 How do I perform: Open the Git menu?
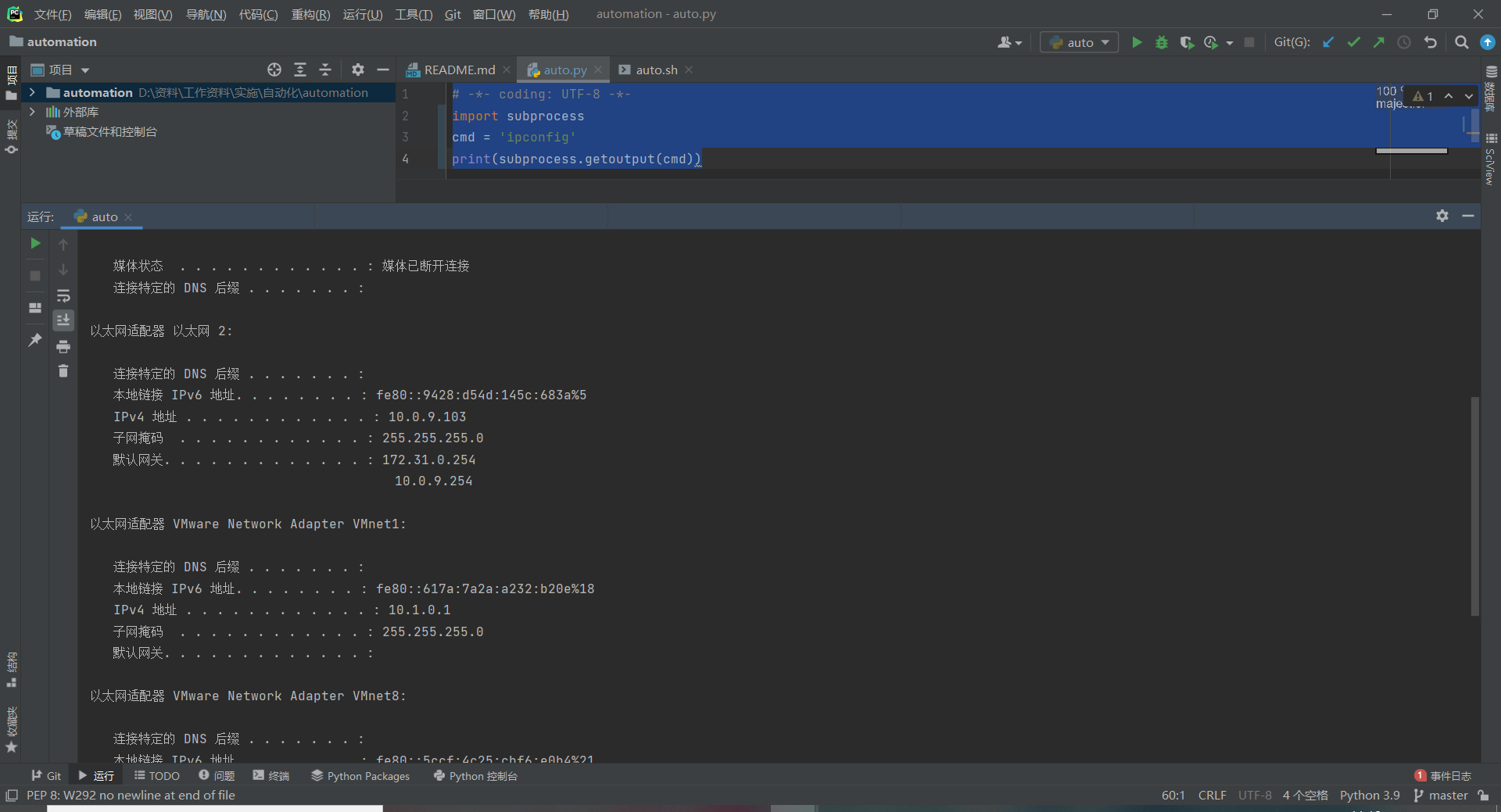click(453, 14)
